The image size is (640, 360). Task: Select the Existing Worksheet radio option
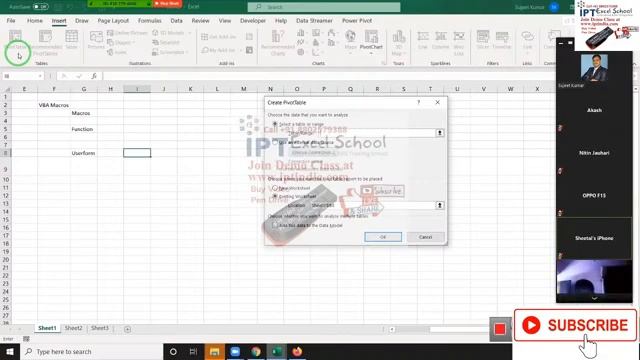coord(275,196)
